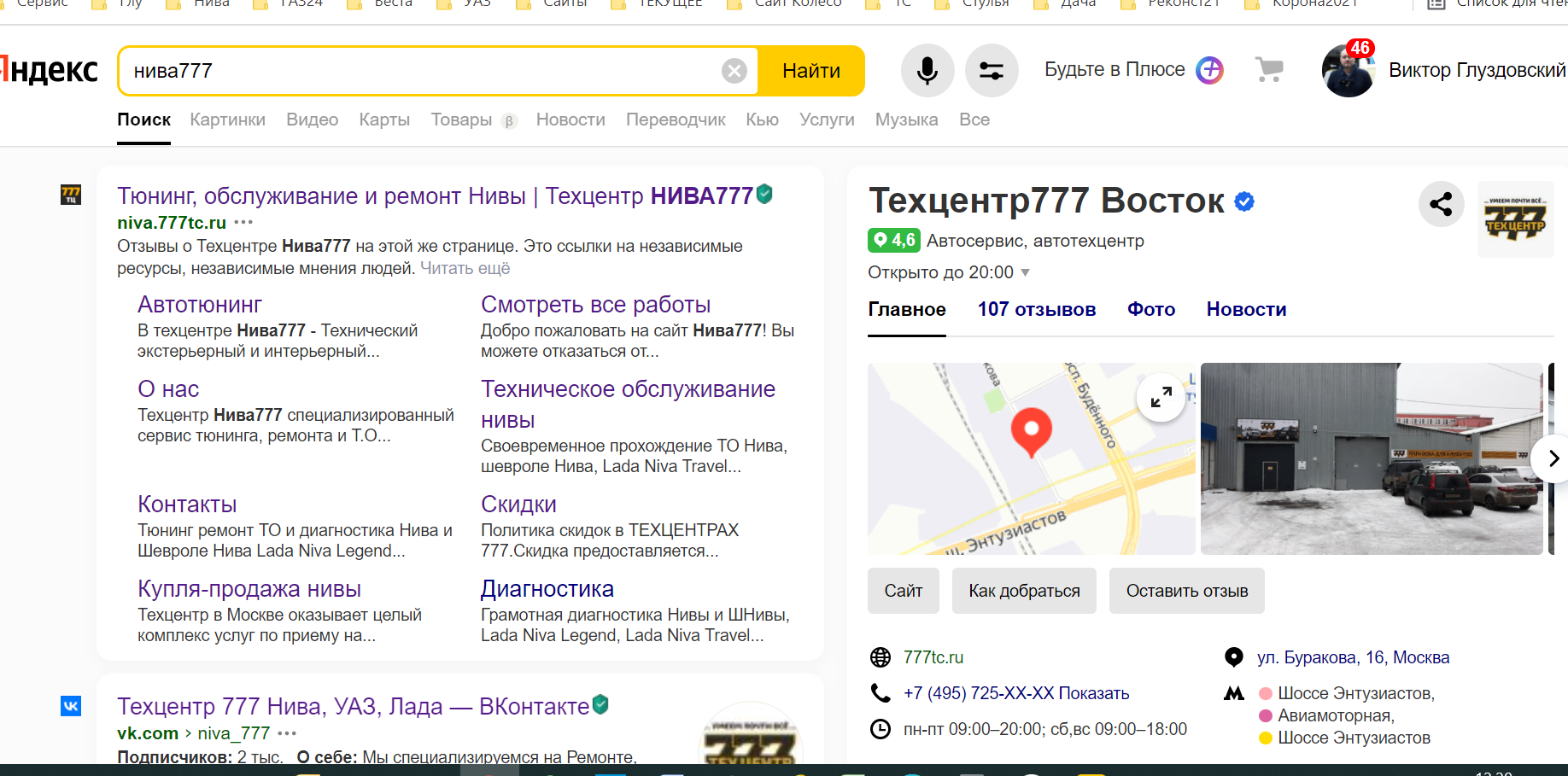The image size is (1568, 776).
Task: Click the Как добраться button
Action: [x=1024, y=591]
